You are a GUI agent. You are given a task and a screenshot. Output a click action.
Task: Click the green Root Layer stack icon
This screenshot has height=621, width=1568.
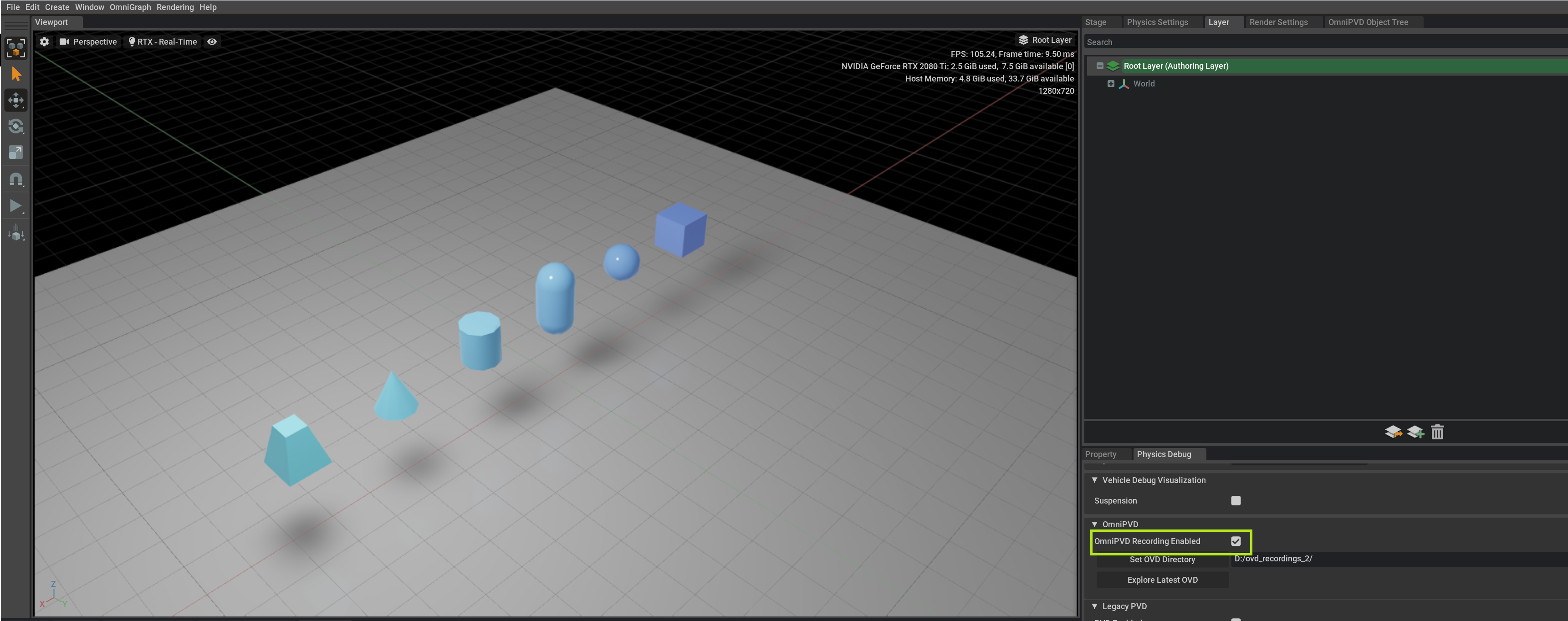[1113, 66]
